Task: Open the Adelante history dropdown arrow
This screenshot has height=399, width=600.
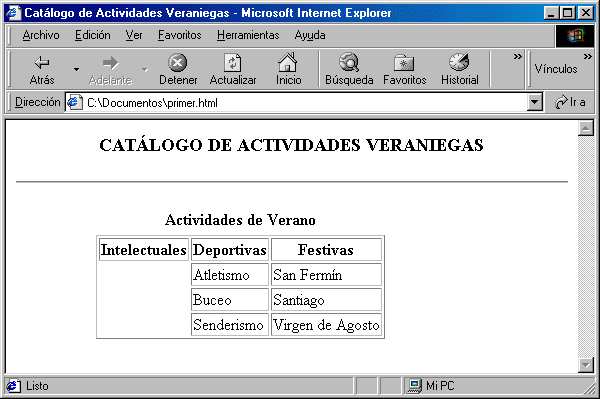Action: pos(145,69)
